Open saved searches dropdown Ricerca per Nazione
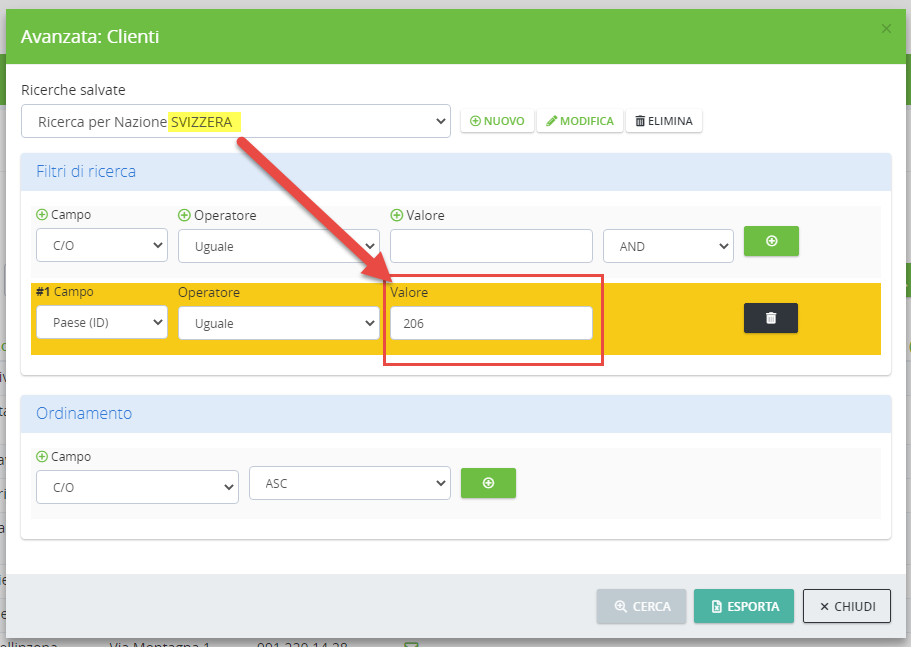The image size is (911, 647). 236,122
